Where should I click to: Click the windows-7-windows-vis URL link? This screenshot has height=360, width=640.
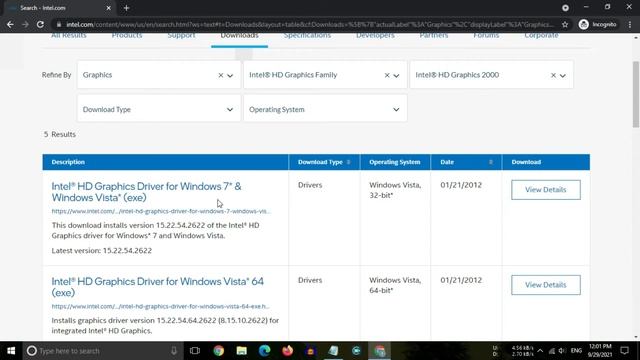(161, 211)
